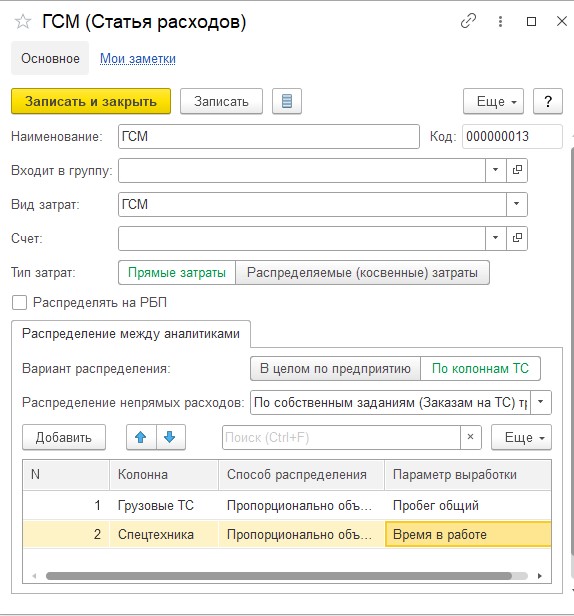The width and height of the screenshot is (574, 616).
Task: Switch distribution to В целом по предприятию
Action: pos(335,368)
